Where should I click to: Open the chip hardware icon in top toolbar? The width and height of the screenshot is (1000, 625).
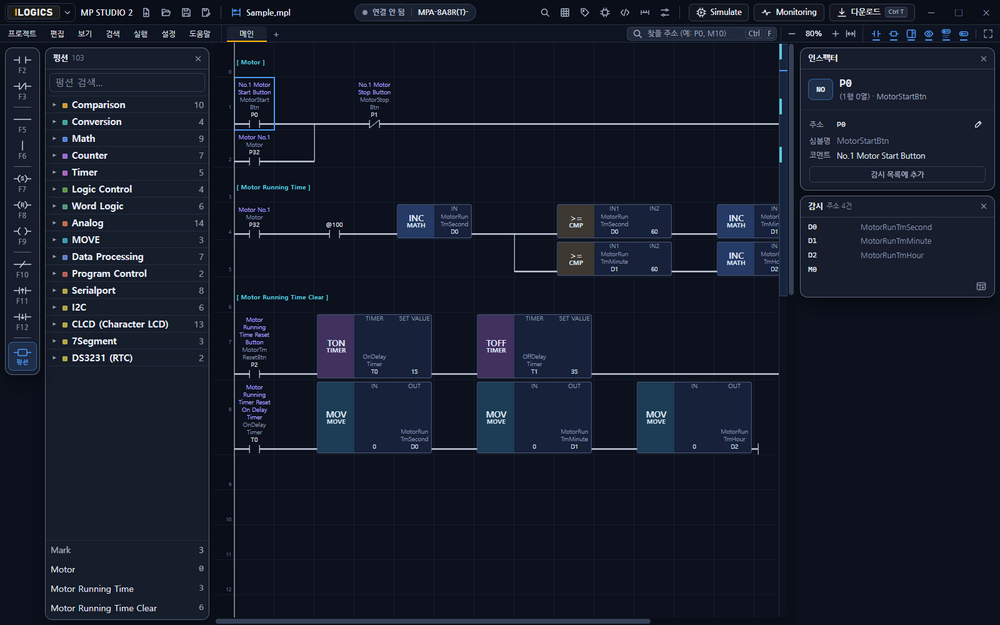[x=605, y=12]
